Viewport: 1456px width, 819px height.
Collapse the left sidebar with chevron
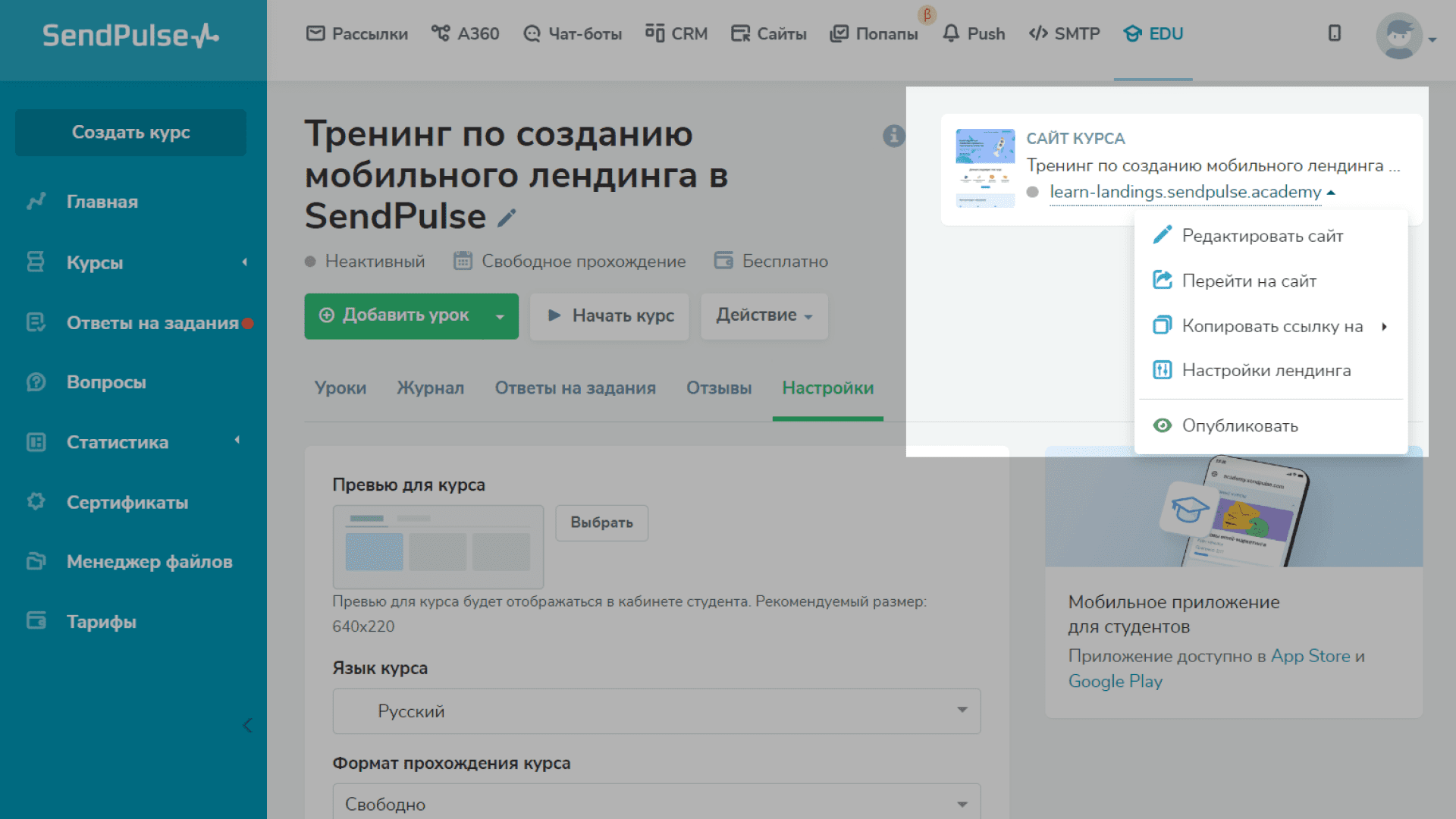247,726
